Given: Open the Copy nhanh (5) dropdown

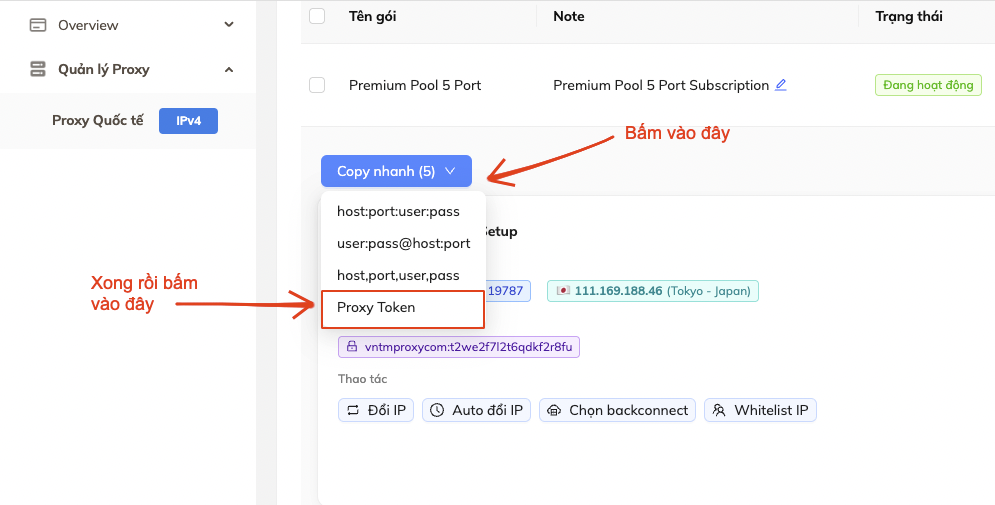Looking at the screenshot, I should 396,171.
